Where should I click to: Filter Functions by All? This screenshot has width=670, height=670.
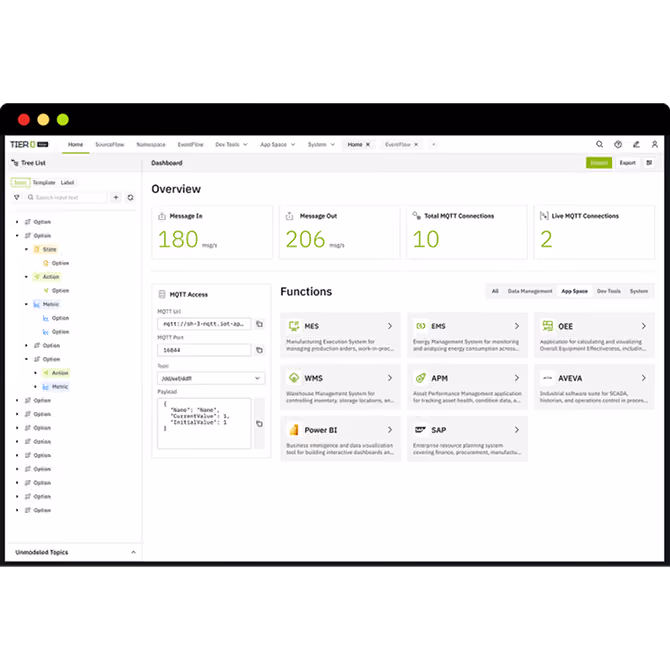click(495, 291)
